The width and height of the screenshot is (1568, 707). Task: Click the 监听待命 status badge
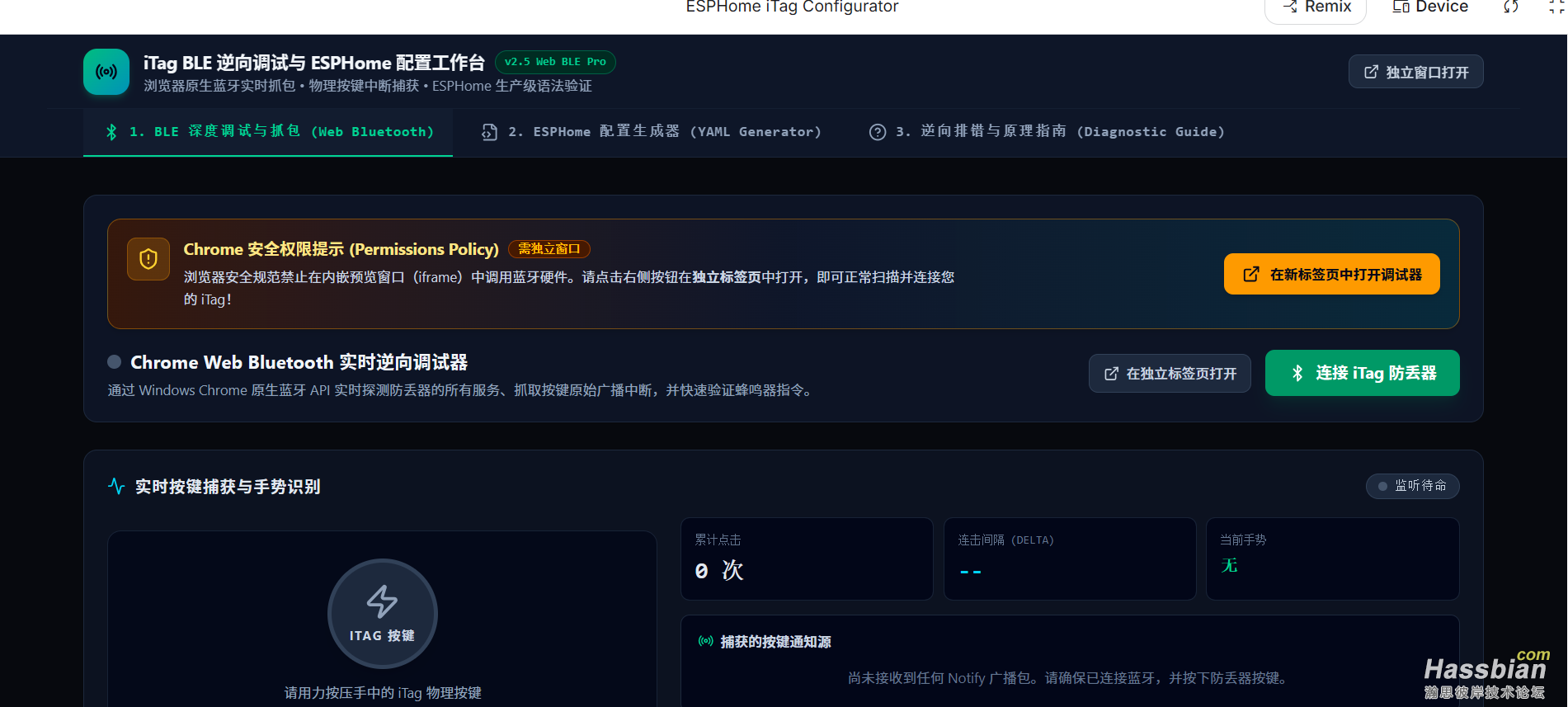coord(1412,486)
